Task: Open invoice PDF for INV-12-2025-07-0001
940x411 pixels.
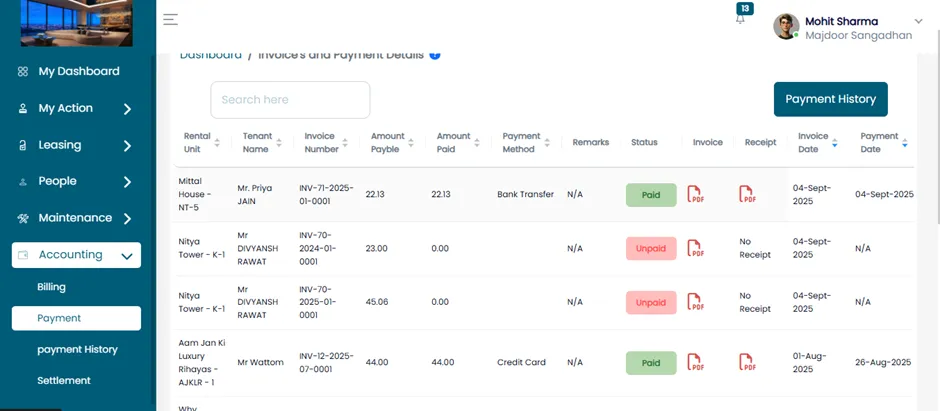Action: 695,362
